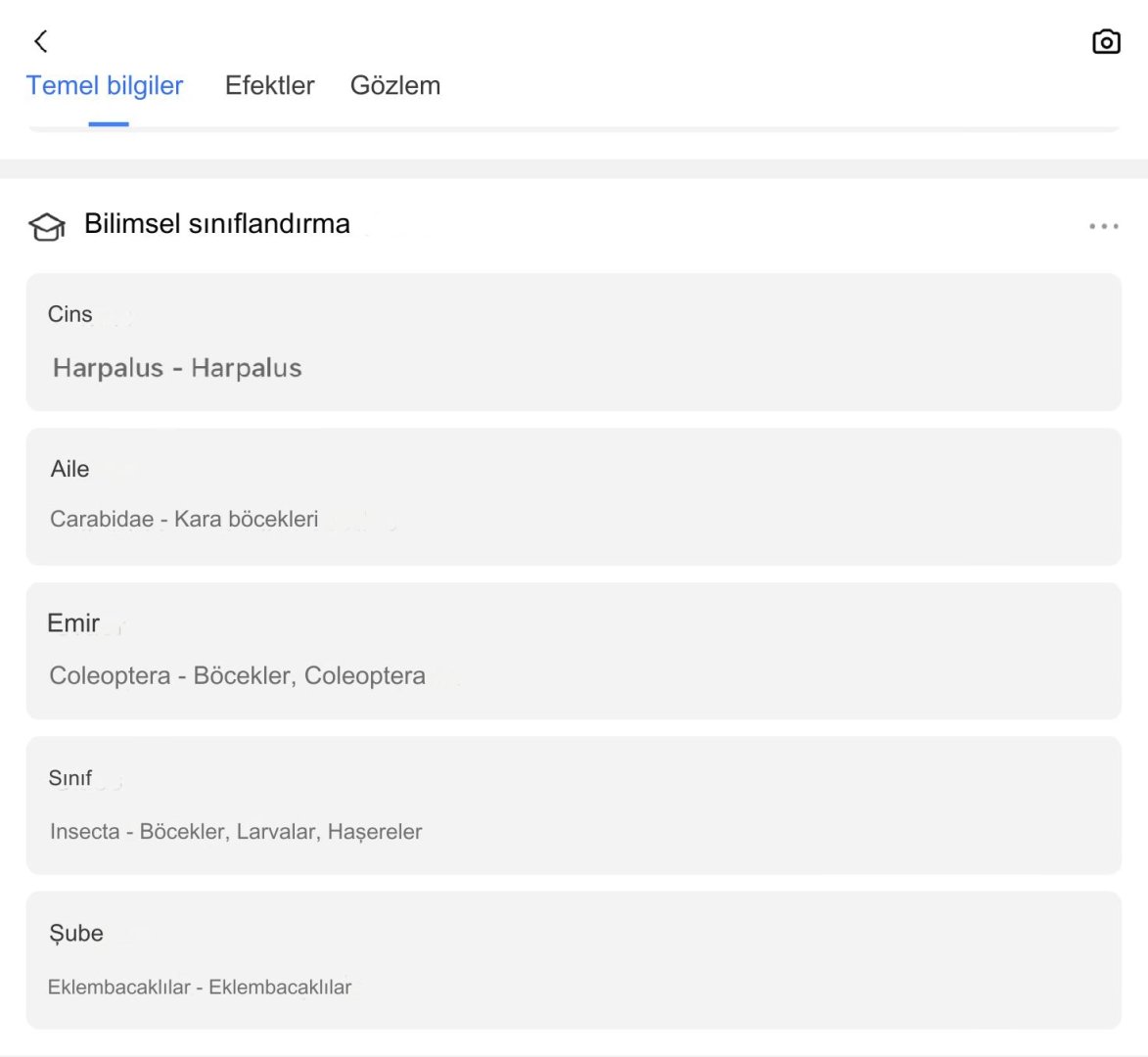Click the Emir label
Image resolution: width=1148 pixels, height=1057 pixels.
point(73,623)
